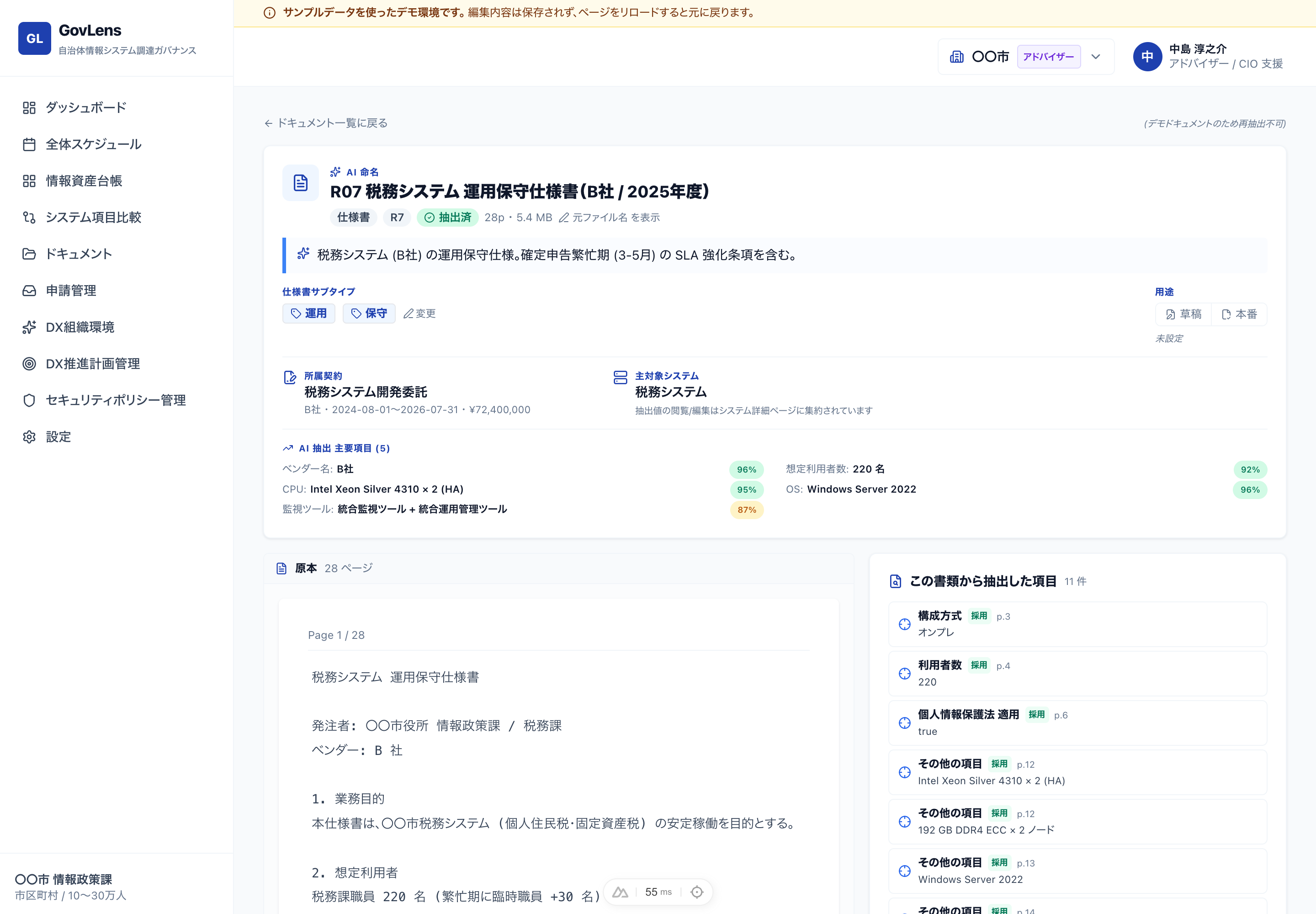Screen dimensions: 1316x914
Task: Click the 運用 subtype tag
Action: pos(309,313)
